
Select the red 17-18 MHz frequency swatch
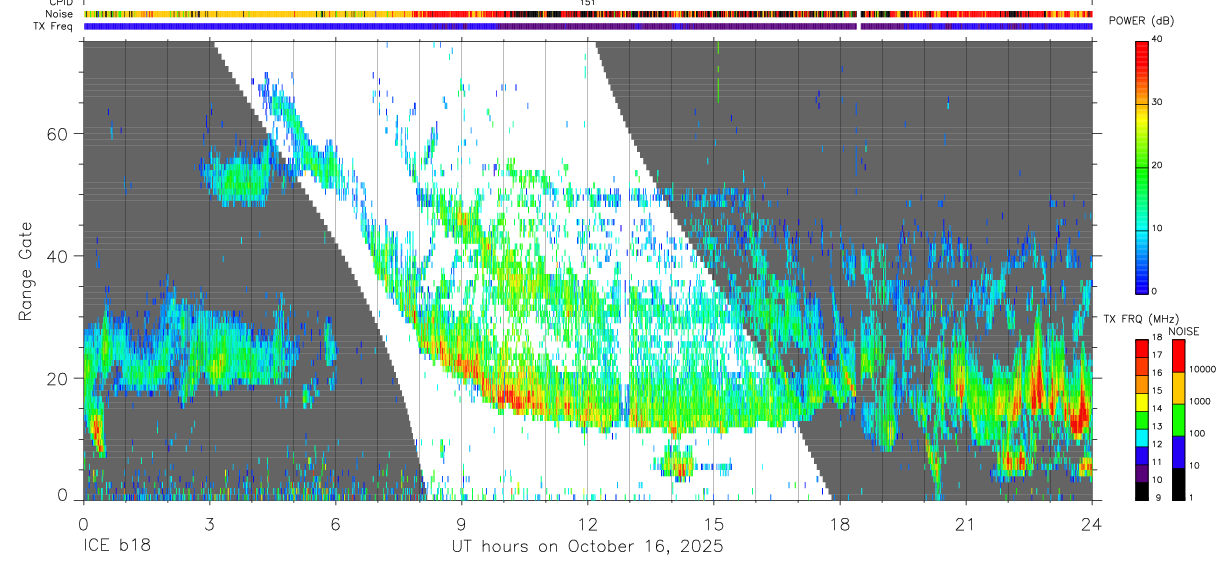[x=1141, y=348]
